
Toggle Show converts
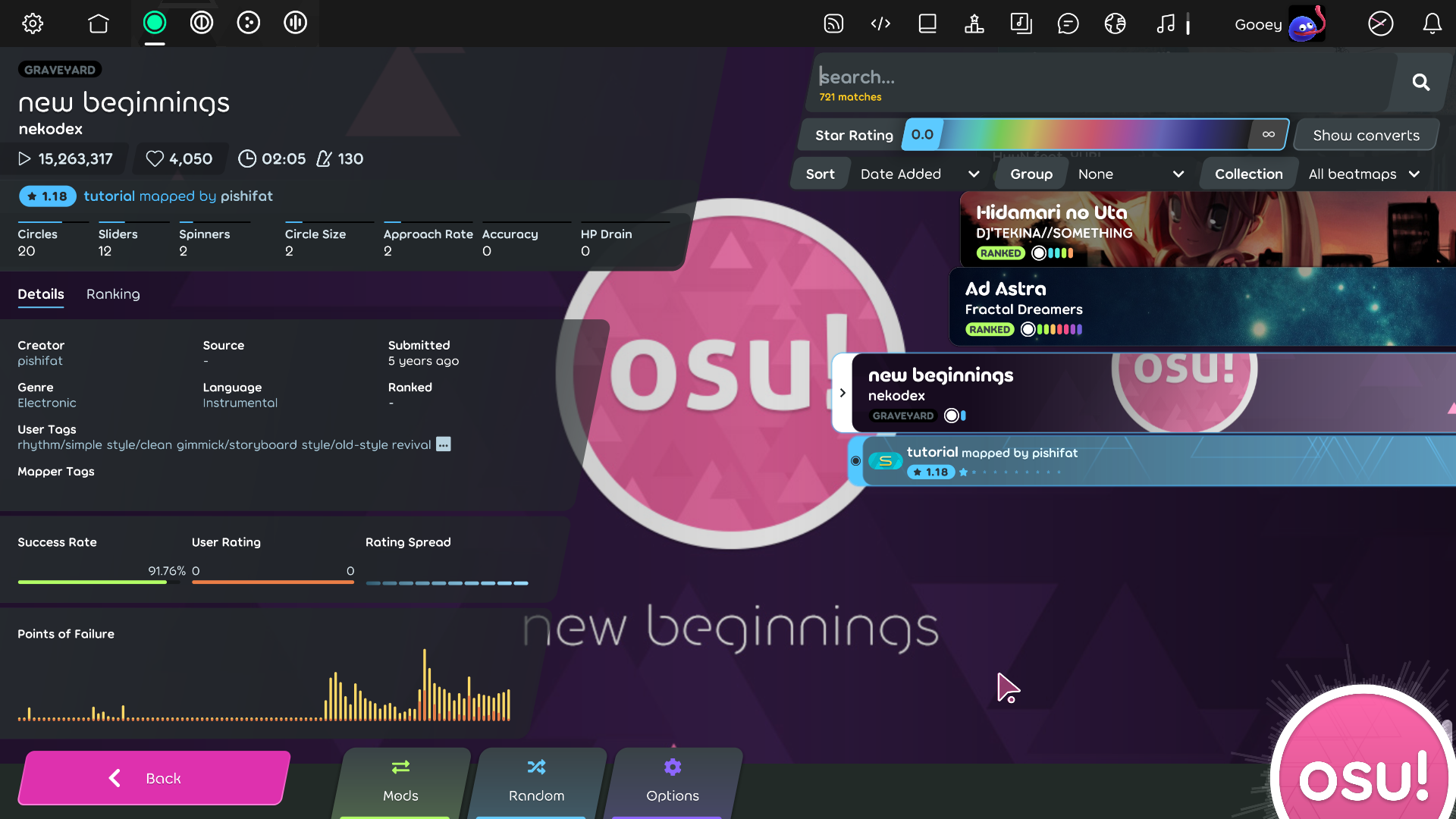1366,135
